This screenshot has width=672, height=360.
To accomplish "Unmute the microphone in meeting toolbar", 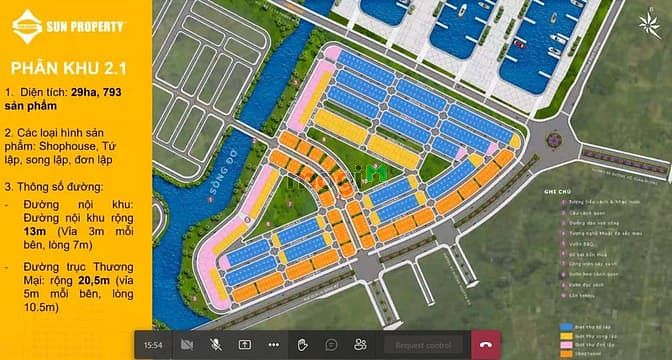I will 216,345.
